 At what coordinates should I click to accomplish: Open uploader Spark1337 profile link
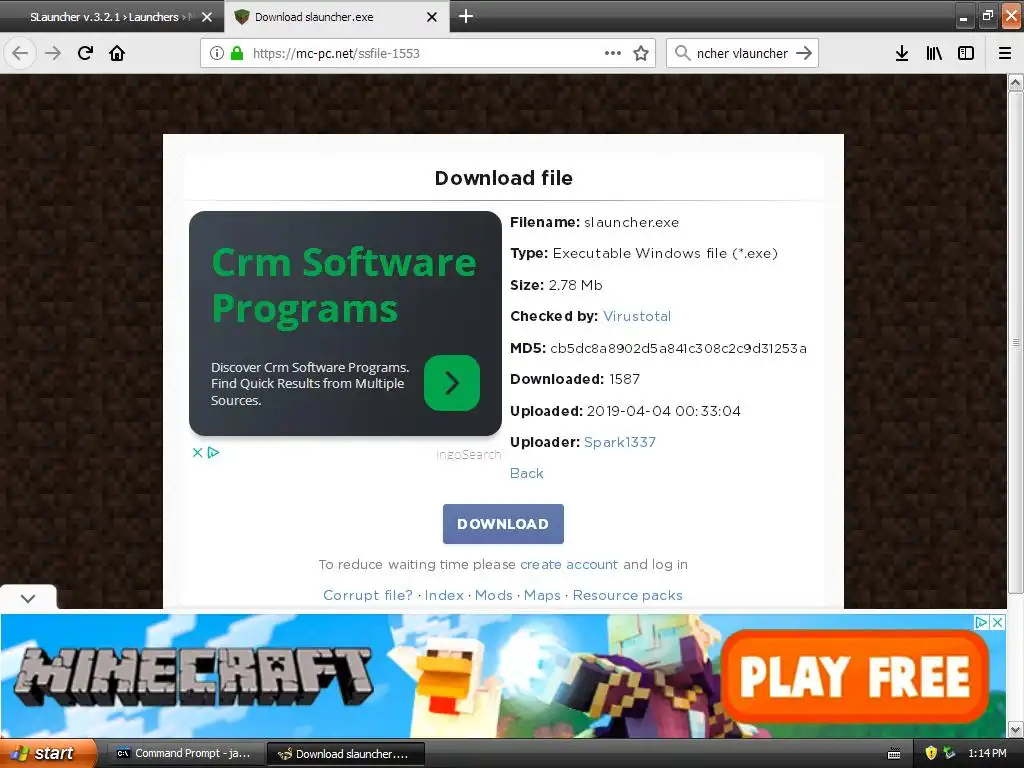pyautogui.click(x=620, y=442)
